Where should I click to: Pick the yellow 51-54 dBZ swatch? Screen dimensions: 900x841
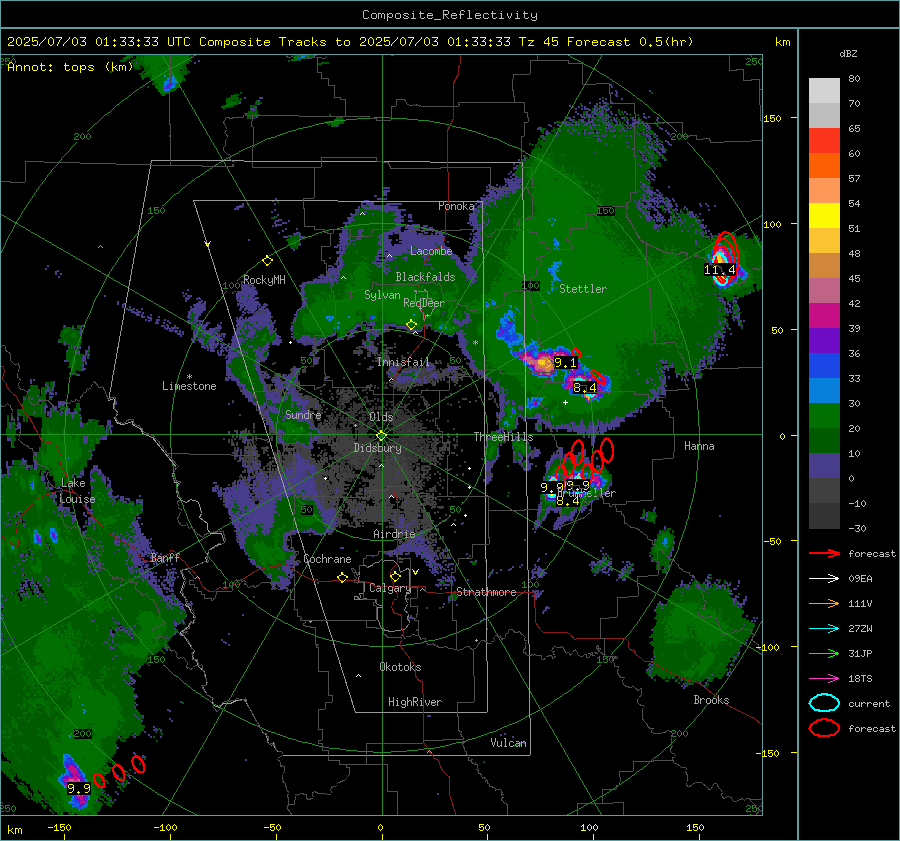[824, 216]
